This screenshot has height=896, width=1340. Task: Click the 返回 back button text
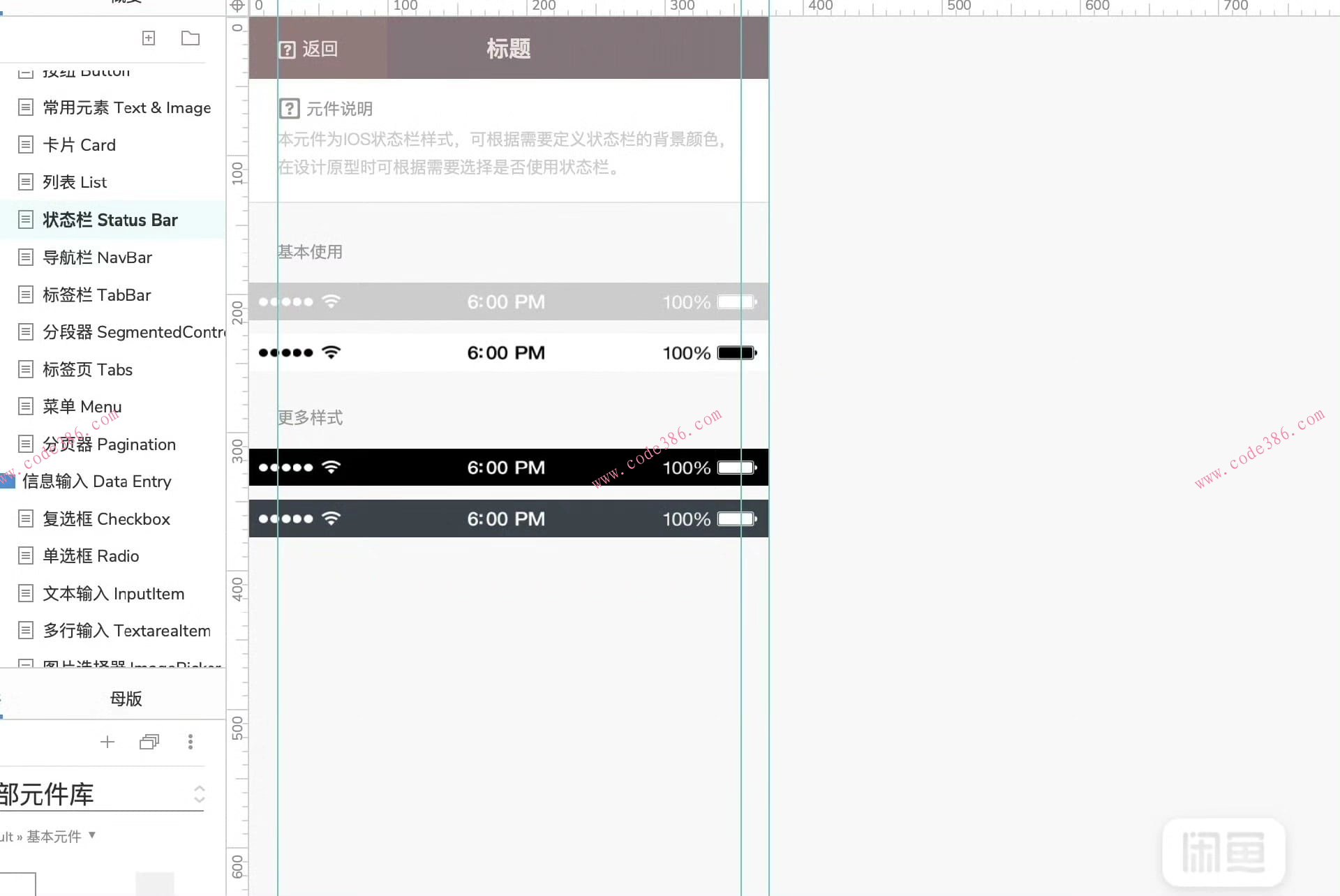(320, 50)
